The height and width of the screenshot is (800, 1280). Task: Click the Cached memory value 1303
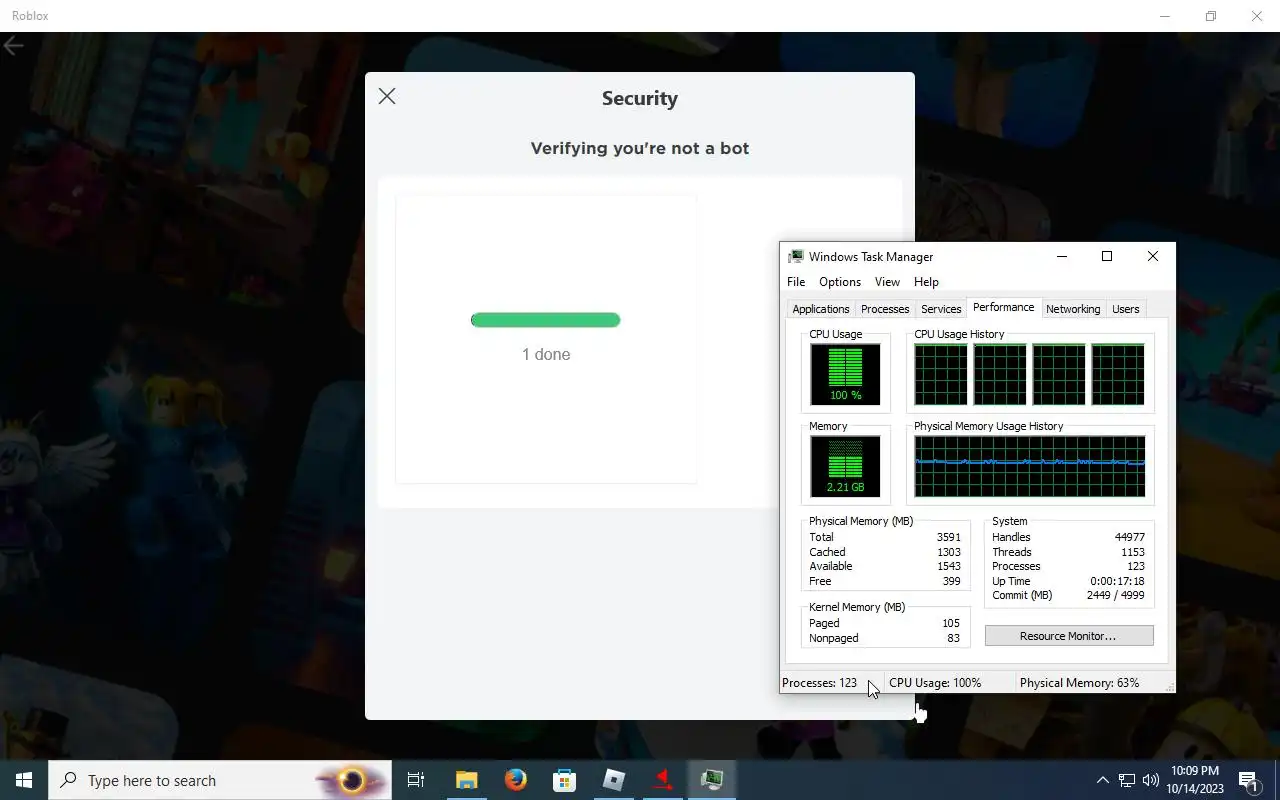pos(948,552)
